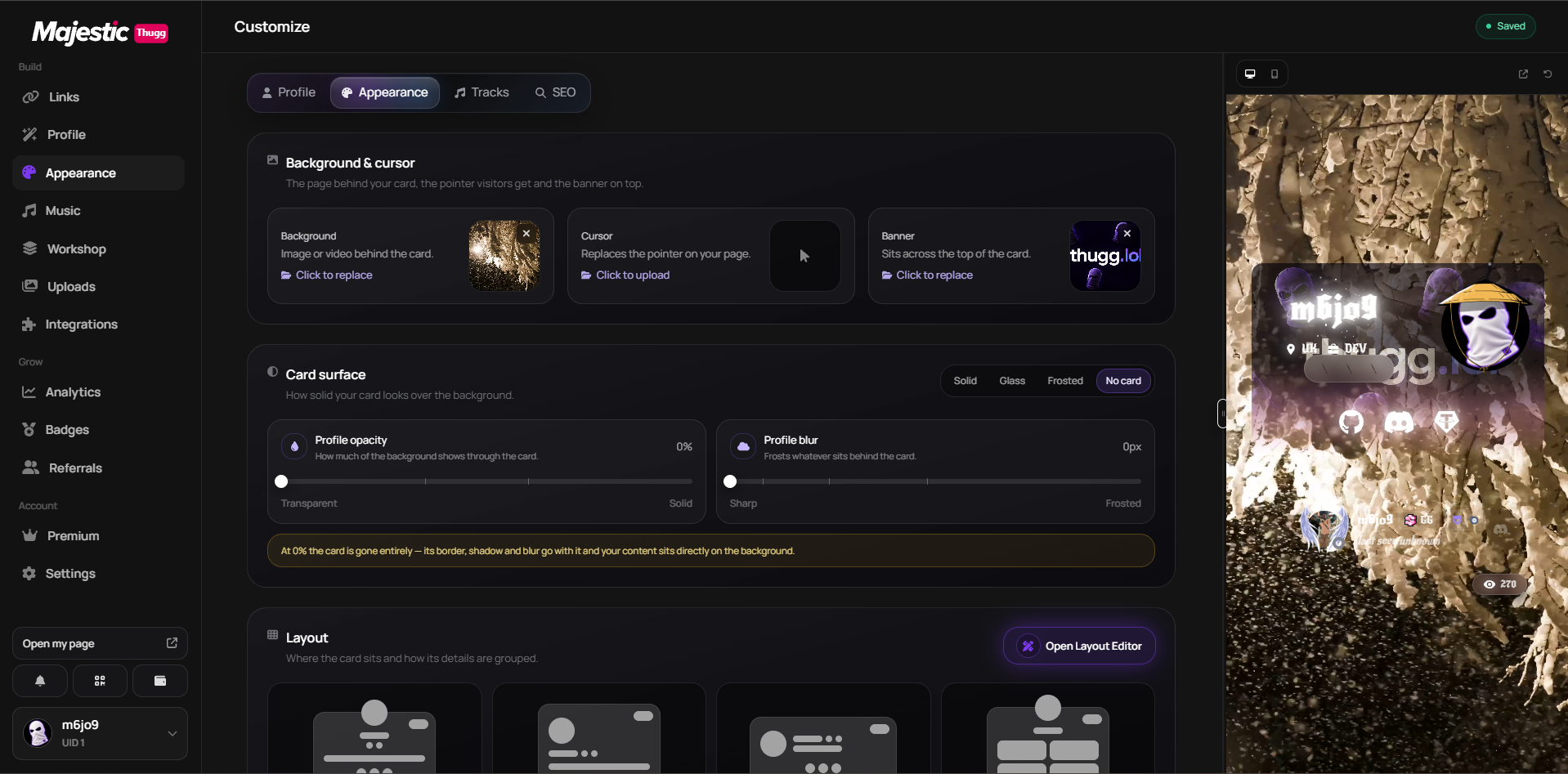1568x774 pixels.
Task: Reload the preview with refresh icon
Action: pyautogui.click(x=1548, y=74)
